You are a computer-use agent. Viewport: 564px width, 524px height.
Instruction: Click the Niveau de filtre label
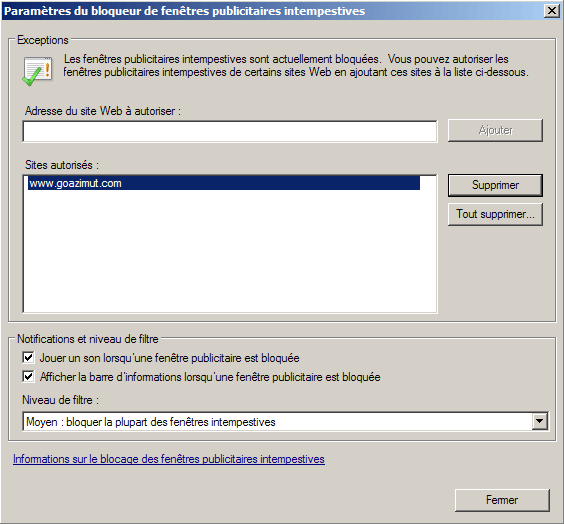click(x=60, y=400)
